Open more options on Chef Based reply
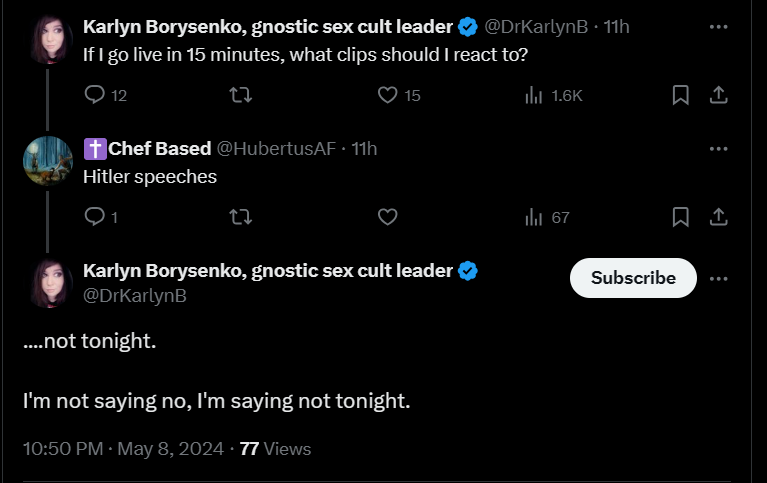Viewport: 767px width, 483px height. point(719,149)
